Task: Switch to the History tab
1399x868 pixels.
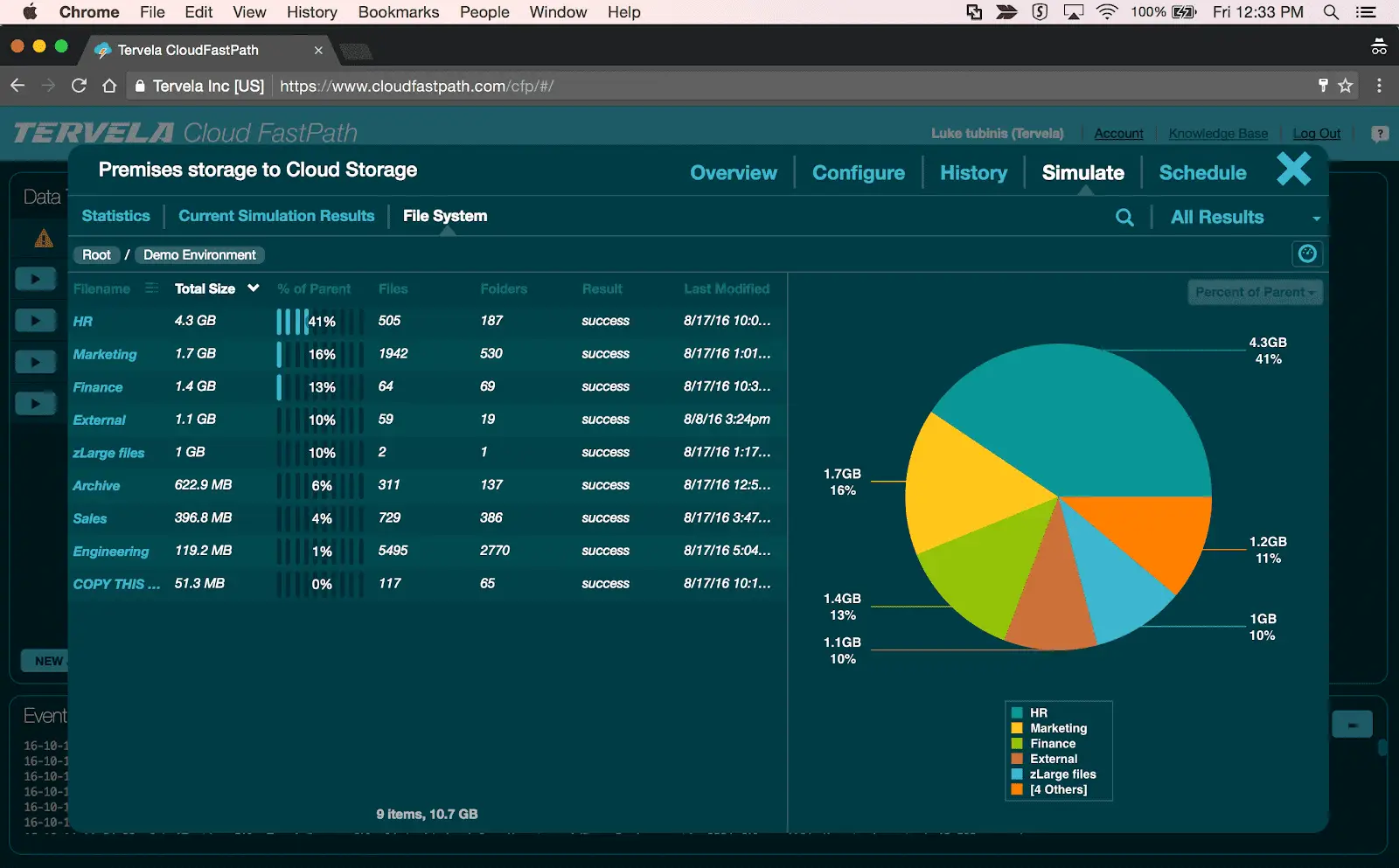Action: (973, 173)
